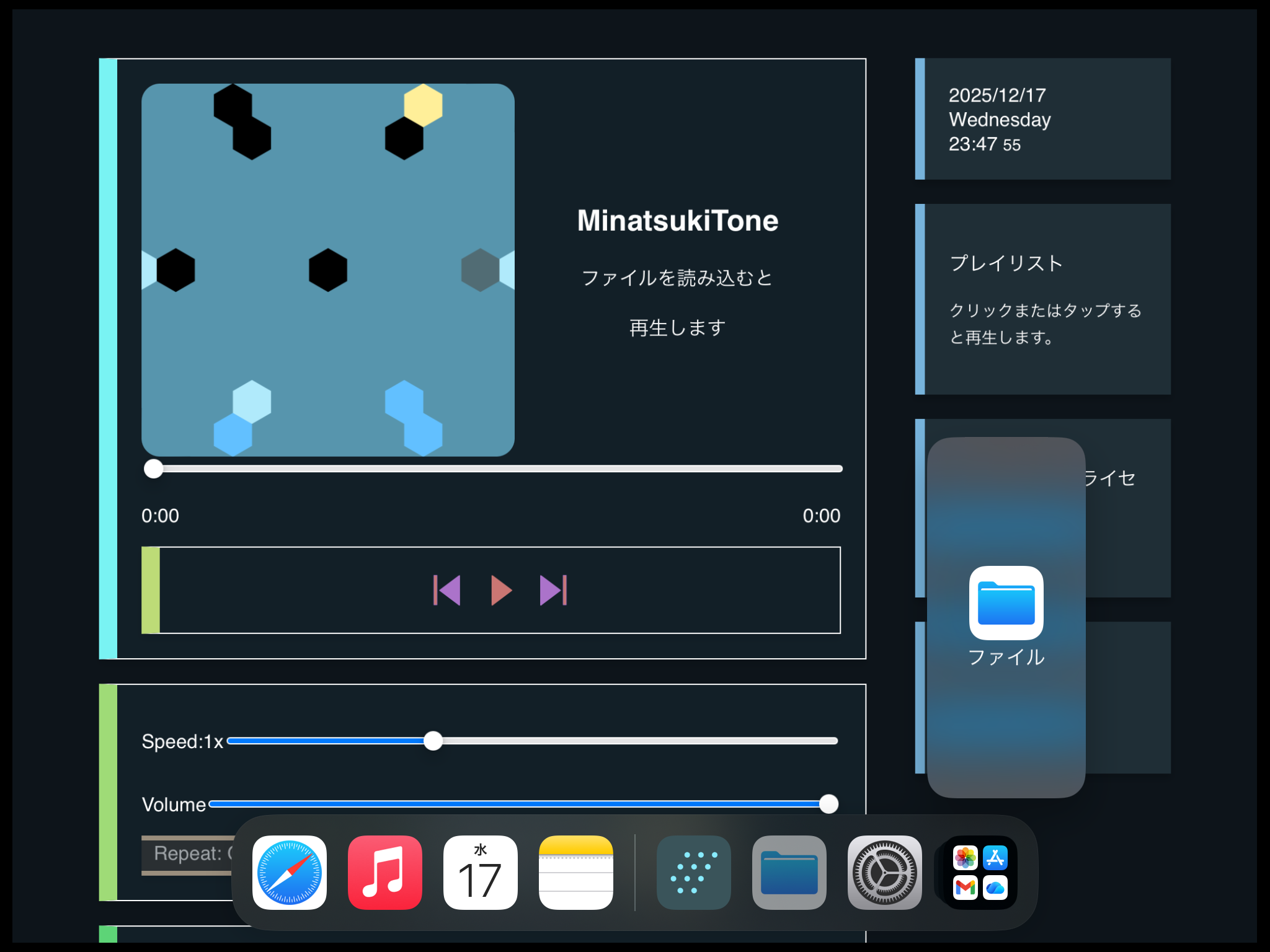Click the MinatsukiTone title text
This screenshot has height=952, width=1270.
[x=677, y=221]
